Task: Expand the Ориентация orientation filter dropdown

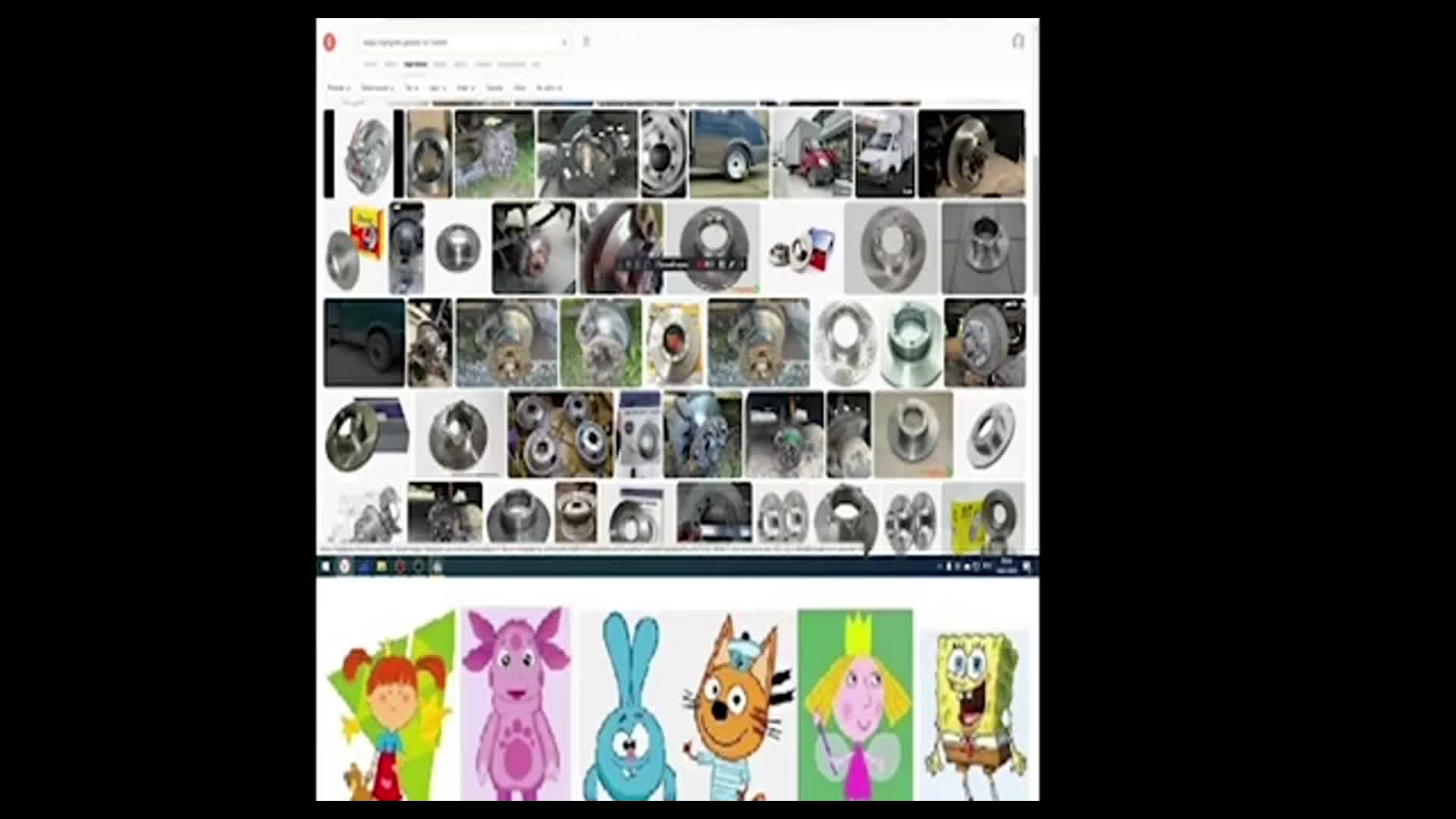Action: point(377,88)
